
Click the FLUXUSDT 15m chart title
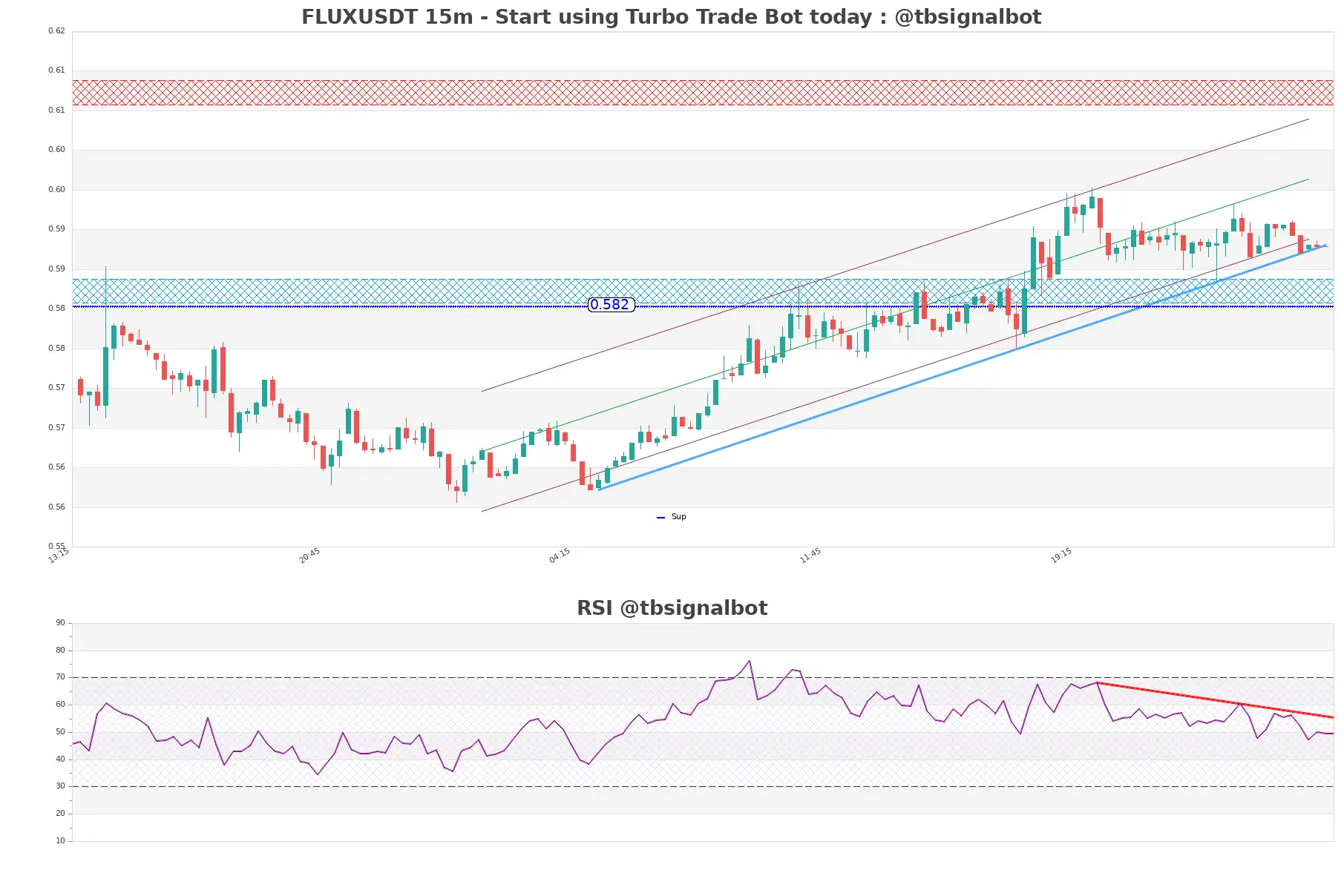(x=671, y=17)
